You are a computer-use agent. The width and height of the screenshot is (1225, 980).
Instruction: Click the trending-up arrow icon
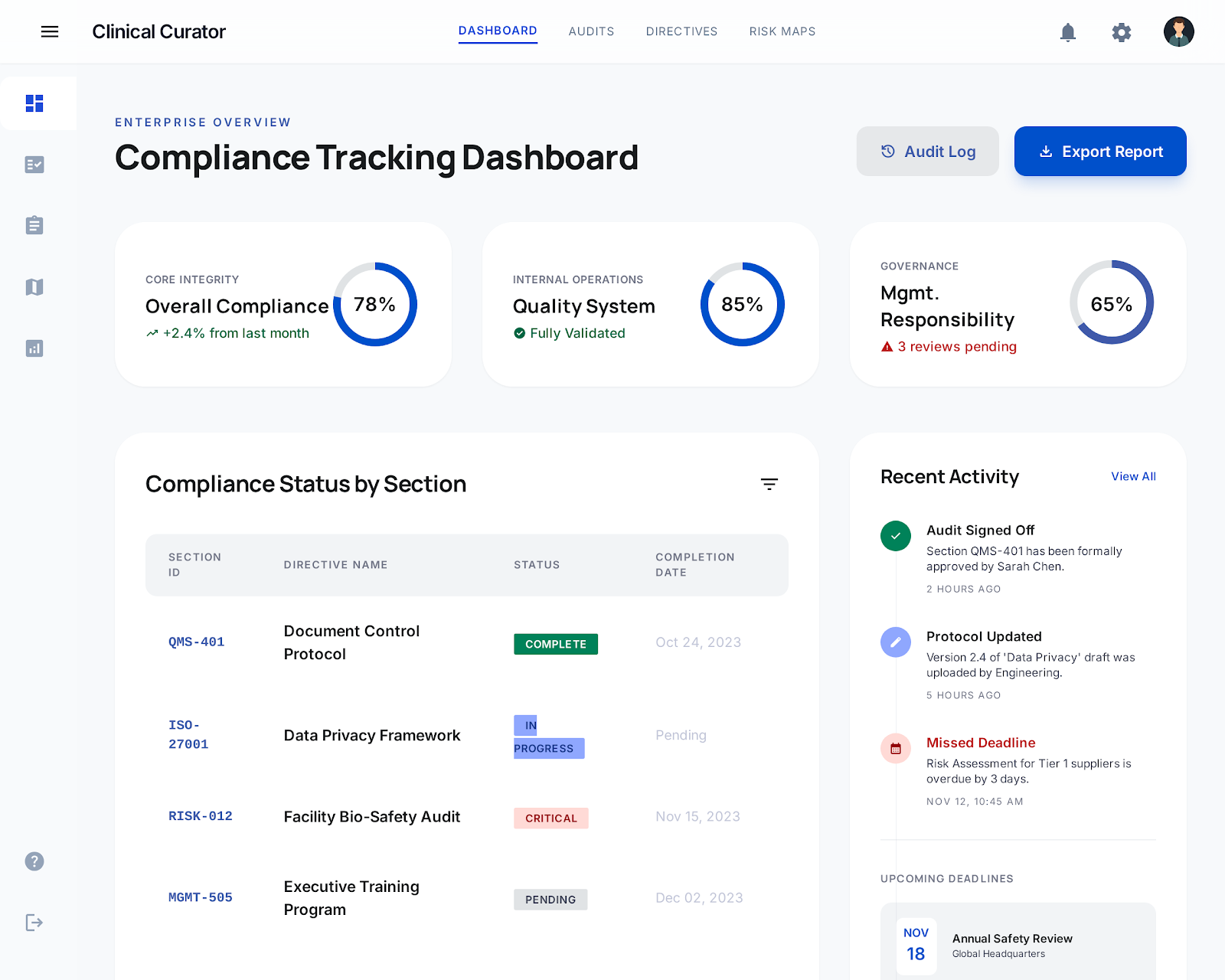[152, 334]
